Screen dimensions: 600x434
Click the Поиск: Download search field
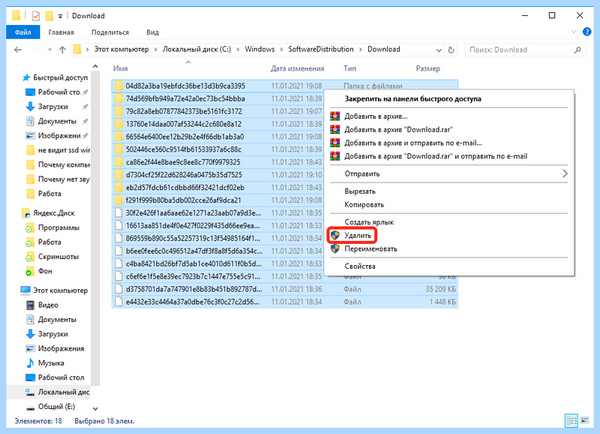coord(525,50)
